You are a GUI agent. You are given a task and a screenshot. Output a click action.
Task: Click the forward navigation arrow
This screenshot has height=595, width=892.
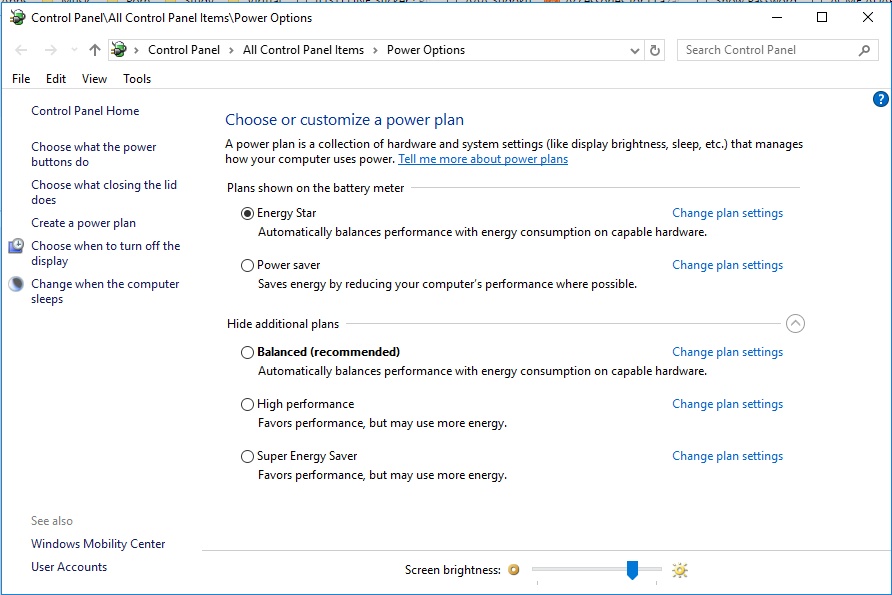point(51,50)
